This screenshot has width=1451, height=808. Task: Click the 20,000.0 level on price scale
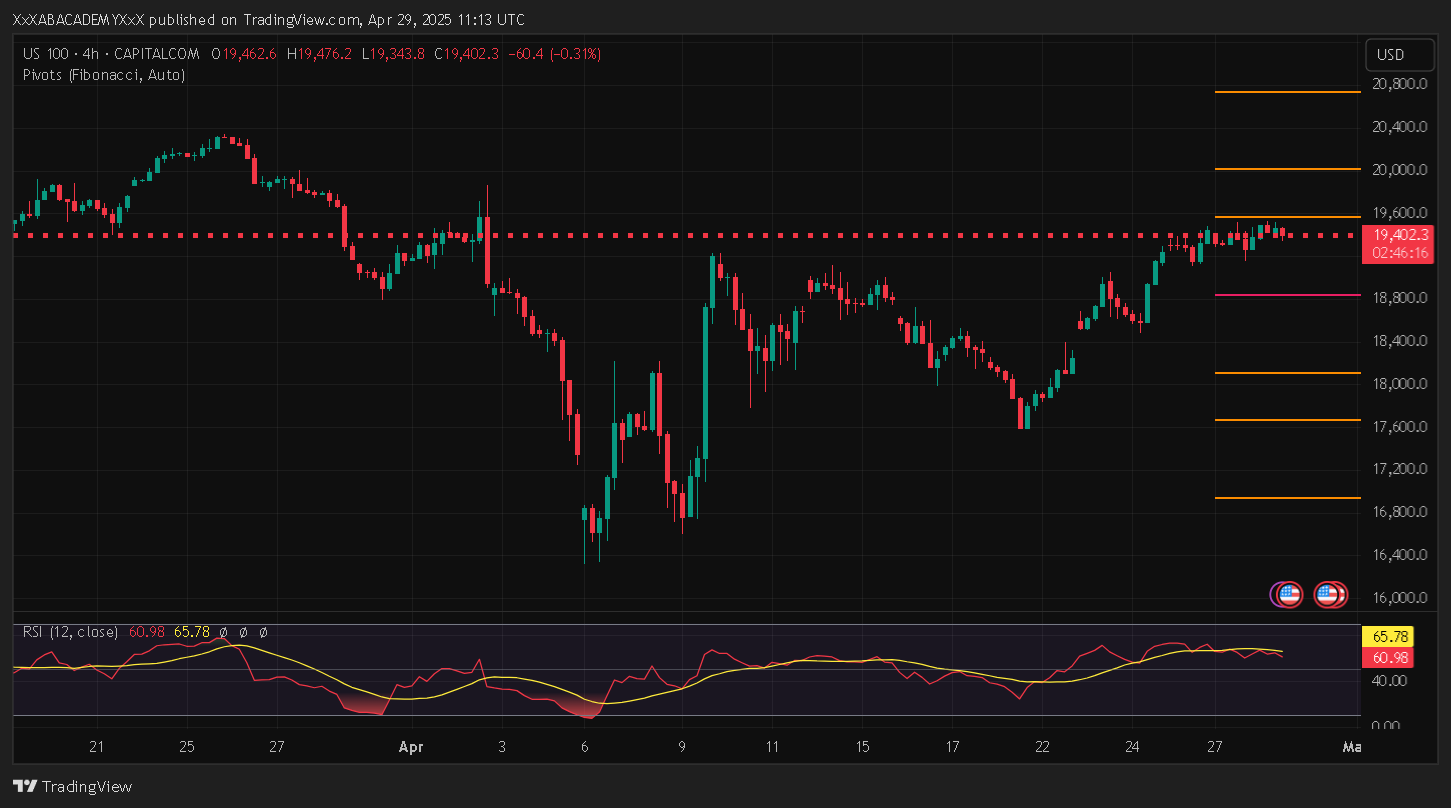tap(1399, 170)
